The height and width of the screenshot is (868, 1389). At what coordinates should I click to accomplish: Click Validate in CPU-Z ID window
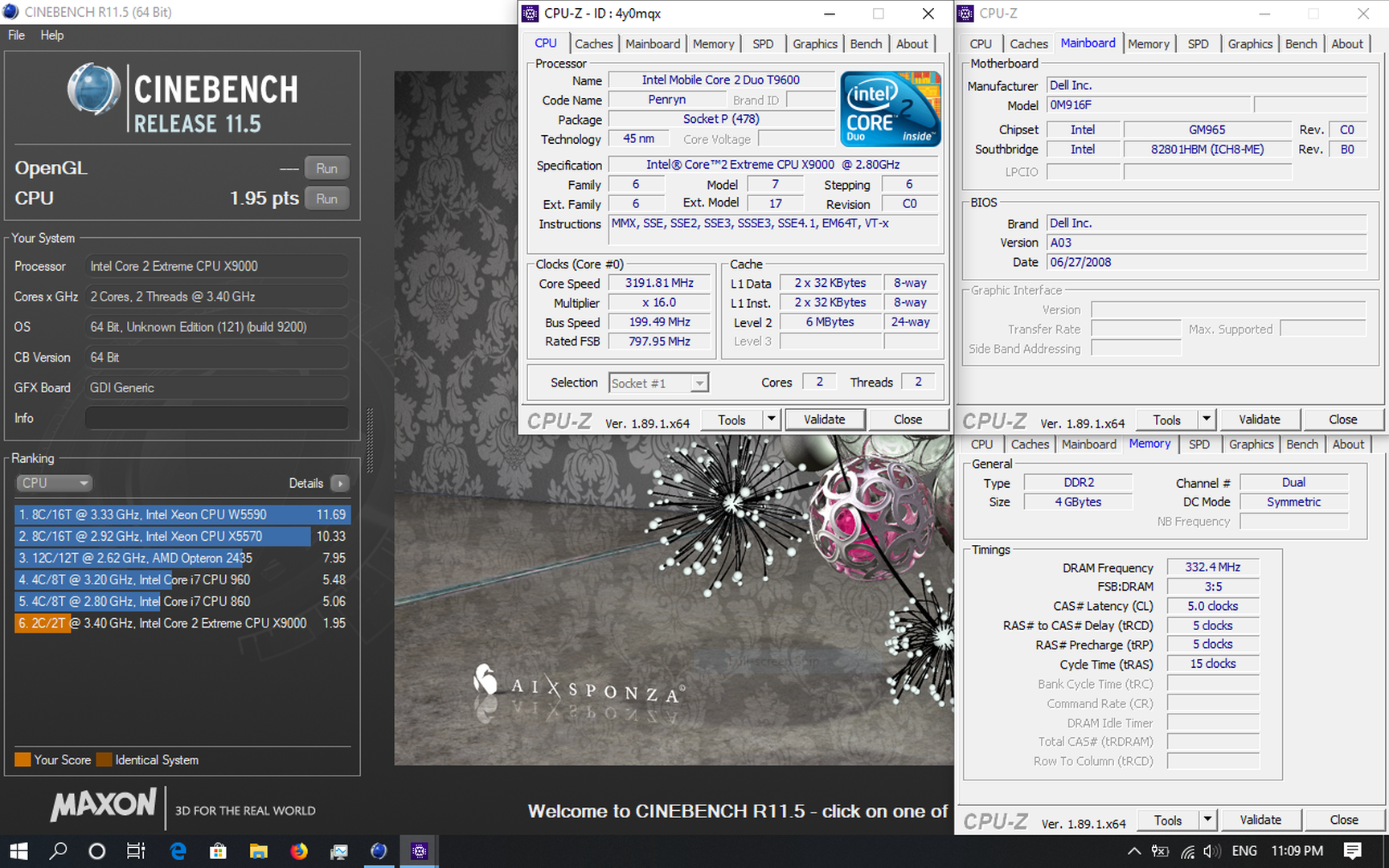pyautogui.click(x=825, y=420)
